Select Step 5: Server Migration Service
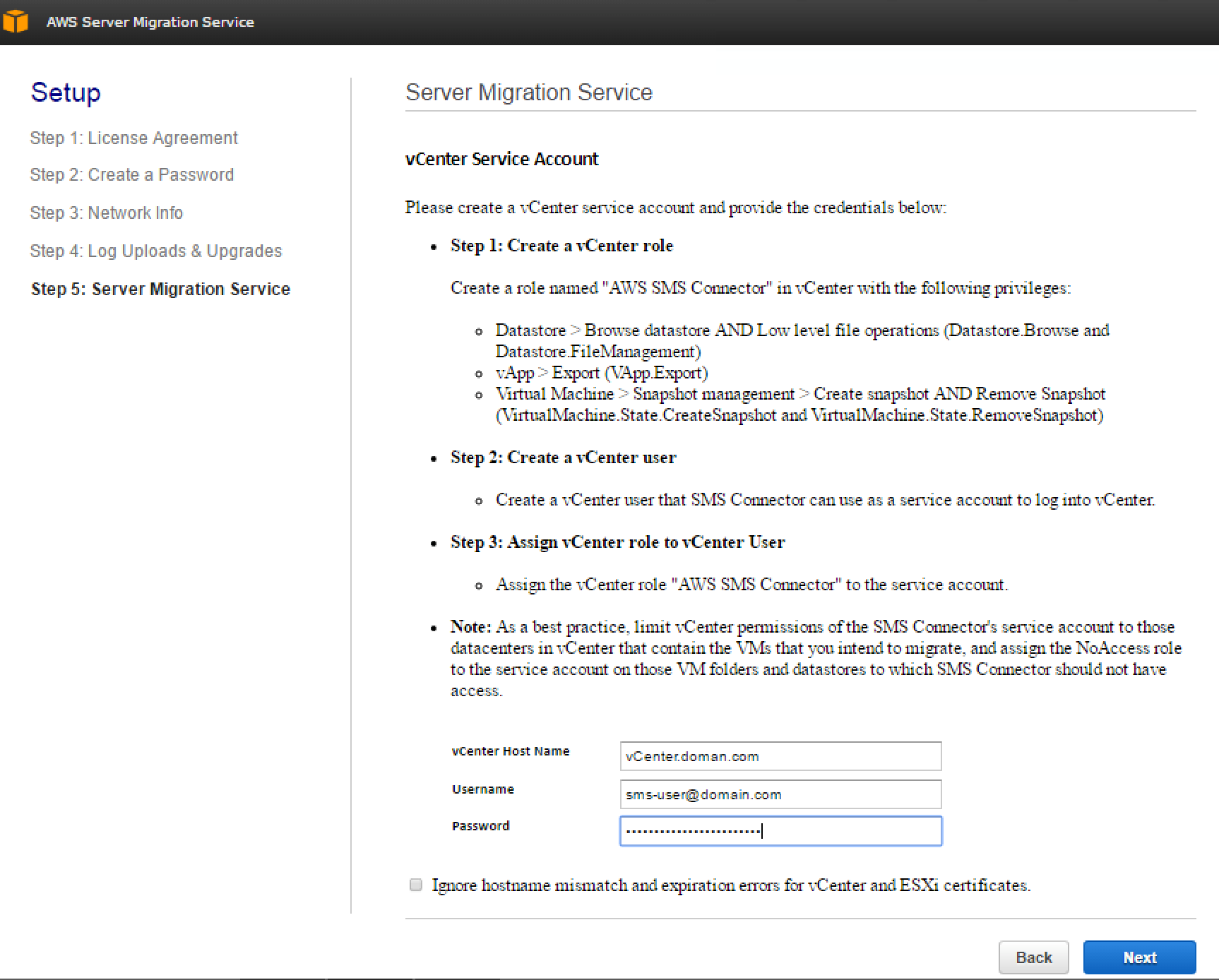Screen dimensions: 1219x980 160,289
